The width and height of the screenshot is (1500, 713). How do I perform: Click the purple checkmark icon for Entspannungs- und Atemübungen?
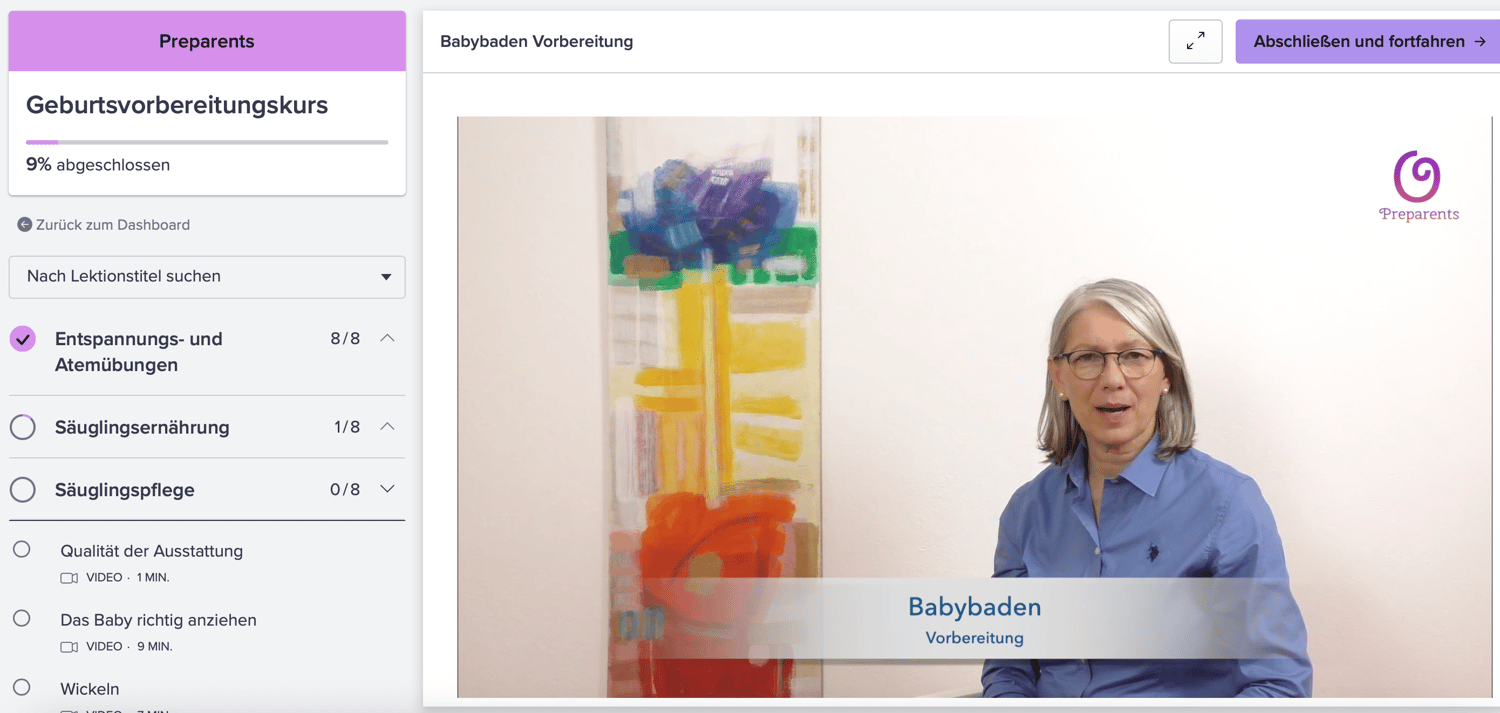(23, 339)
